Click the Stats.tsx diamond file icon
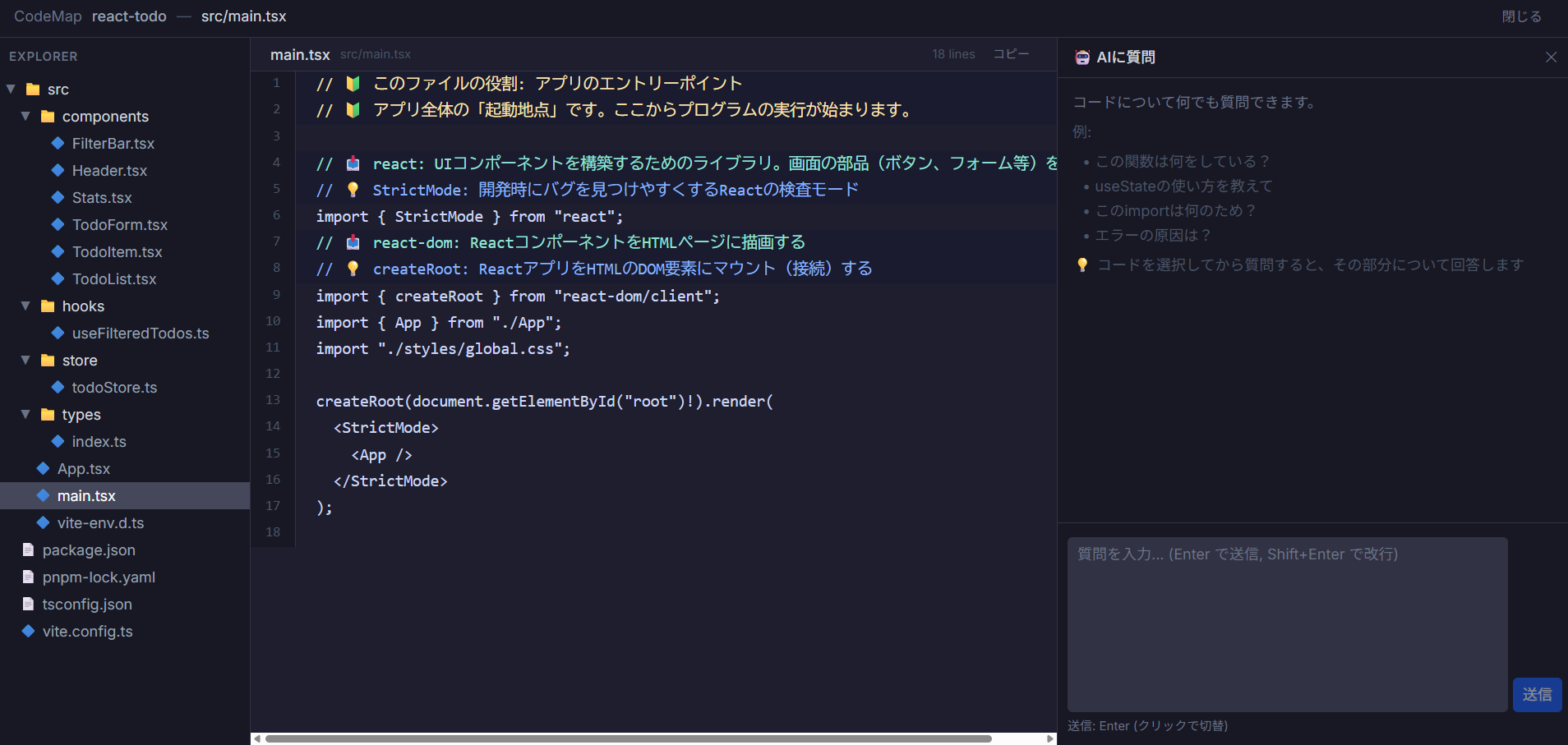The height and width of the screenshot is (745, 1568). 58,197
